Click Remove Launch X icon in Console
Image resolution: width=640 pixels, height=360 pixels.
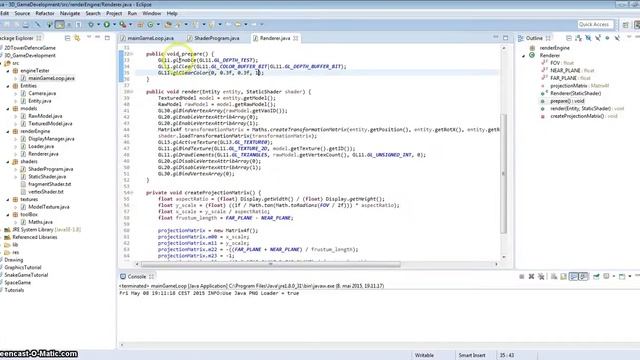point(531,277)
